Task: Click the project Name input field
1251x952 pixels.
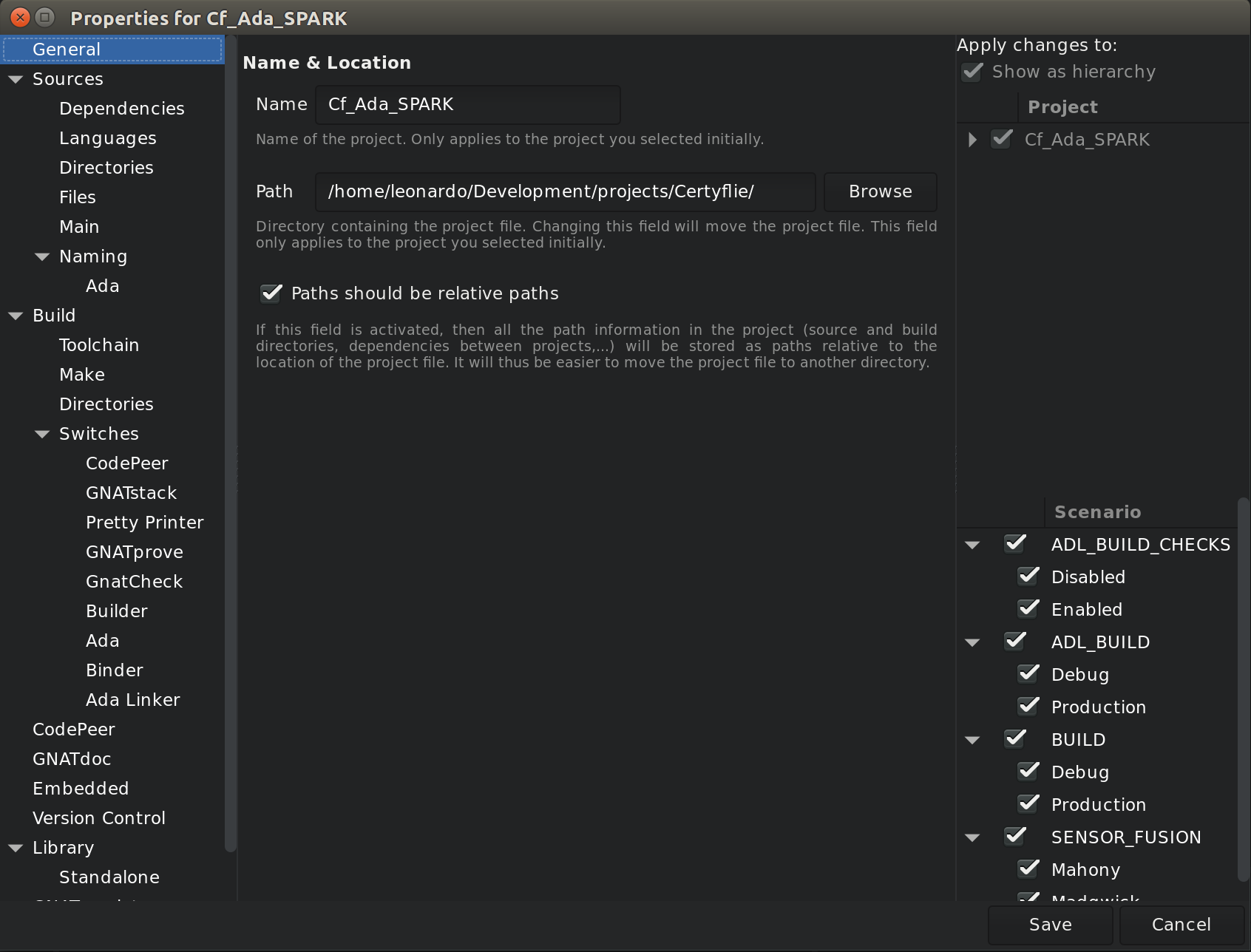Action: click(x=468, y=104)
